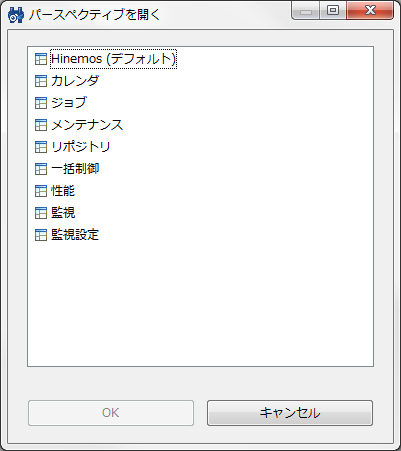
Task: Click the Hinemos (デフォルト) perspective icon
Action: pos(41,59)
